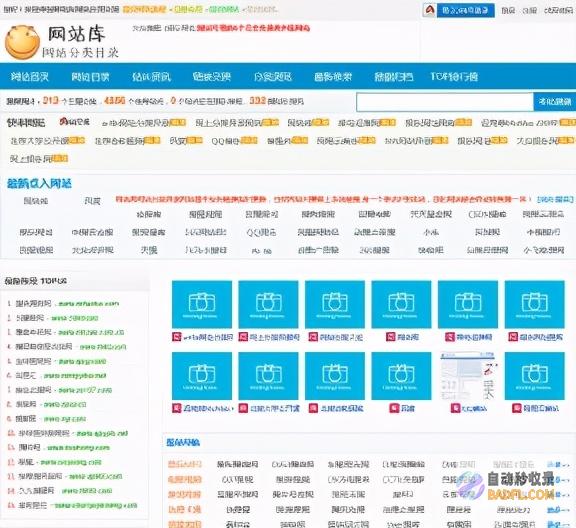Open the TOP ranking item in navigation bar
576x528 pixels.
[454, 76]
